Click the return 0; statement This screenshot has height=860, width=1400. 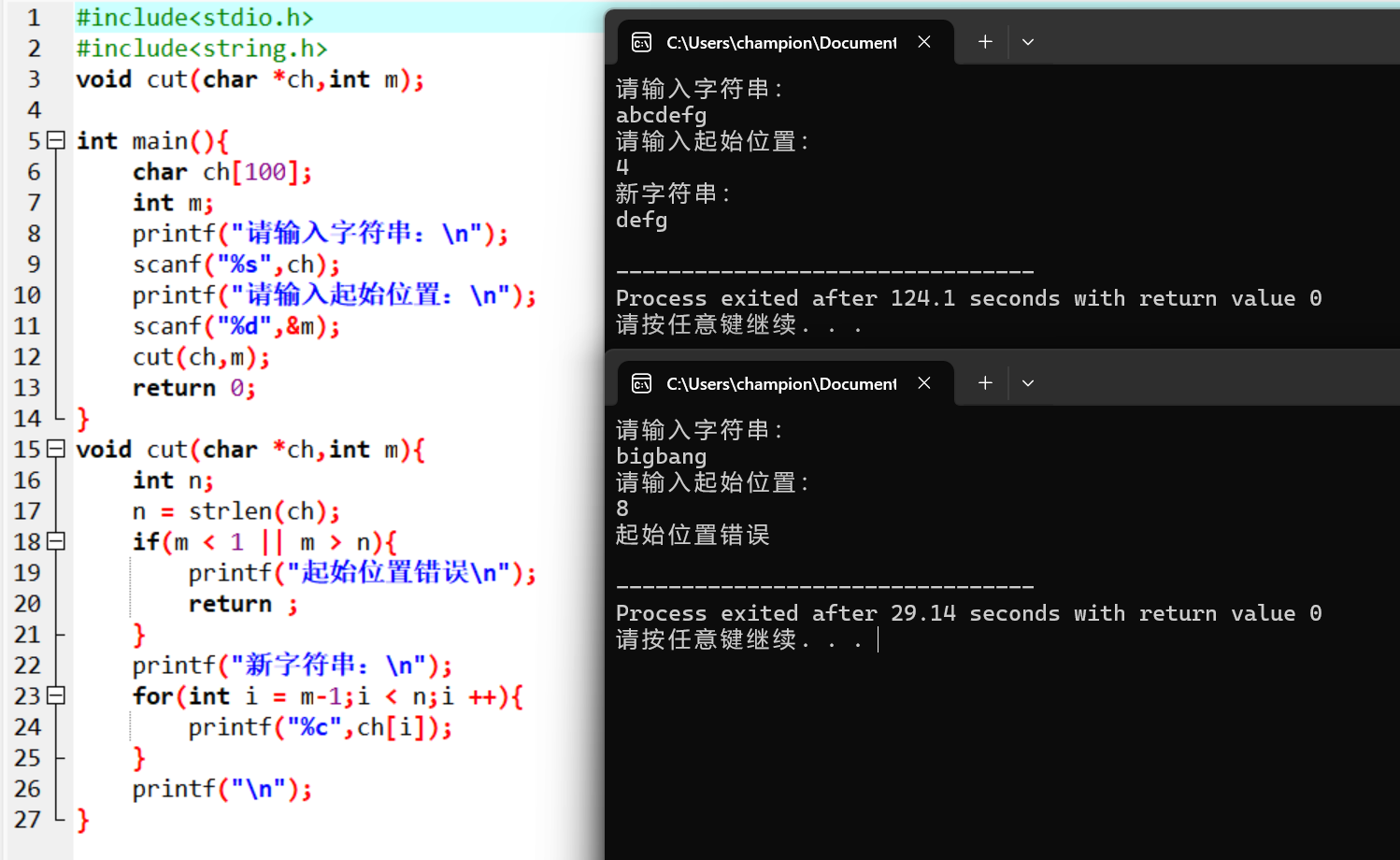(x=193, y=388)
